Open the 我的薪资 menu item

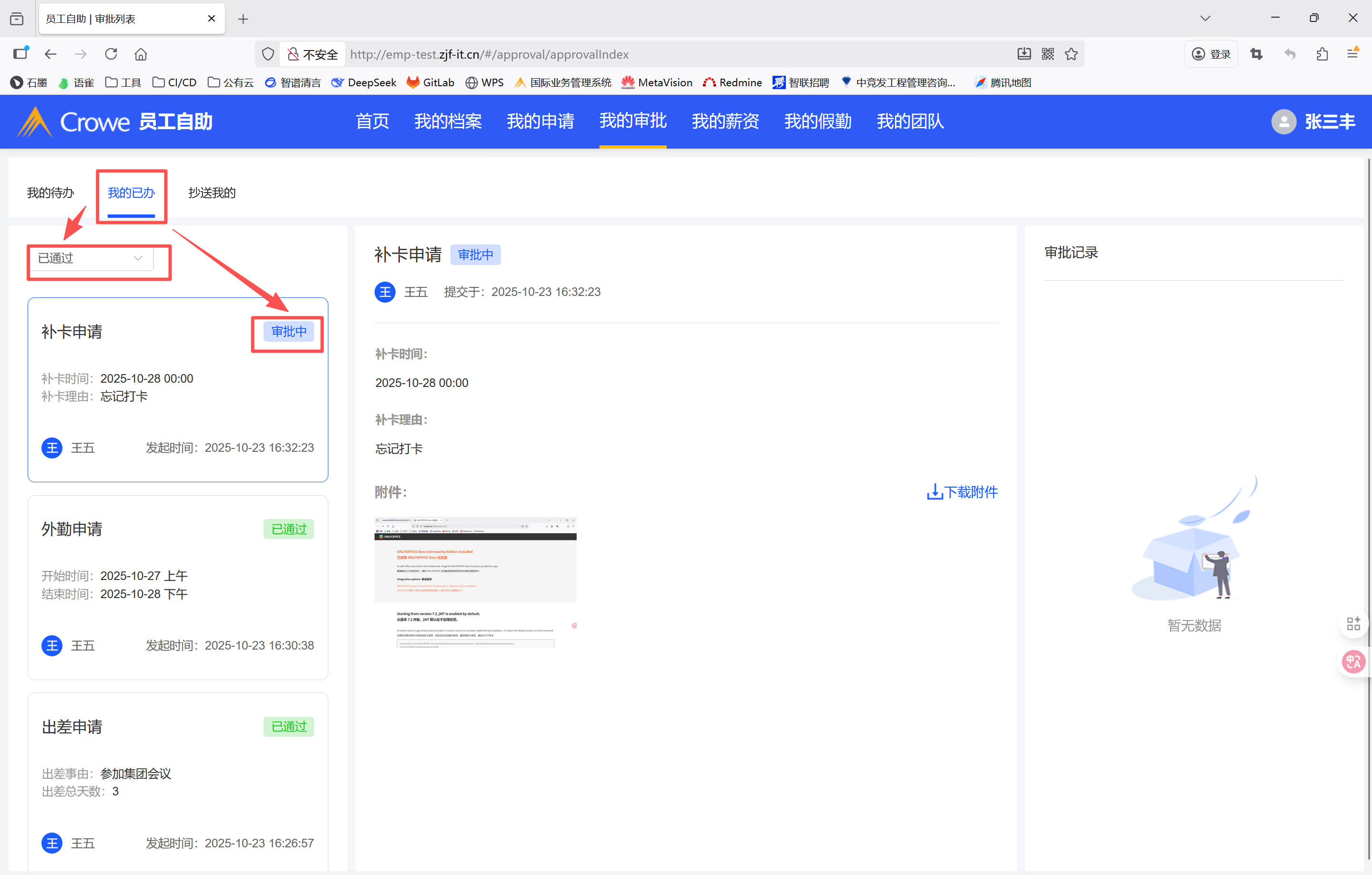725,122
